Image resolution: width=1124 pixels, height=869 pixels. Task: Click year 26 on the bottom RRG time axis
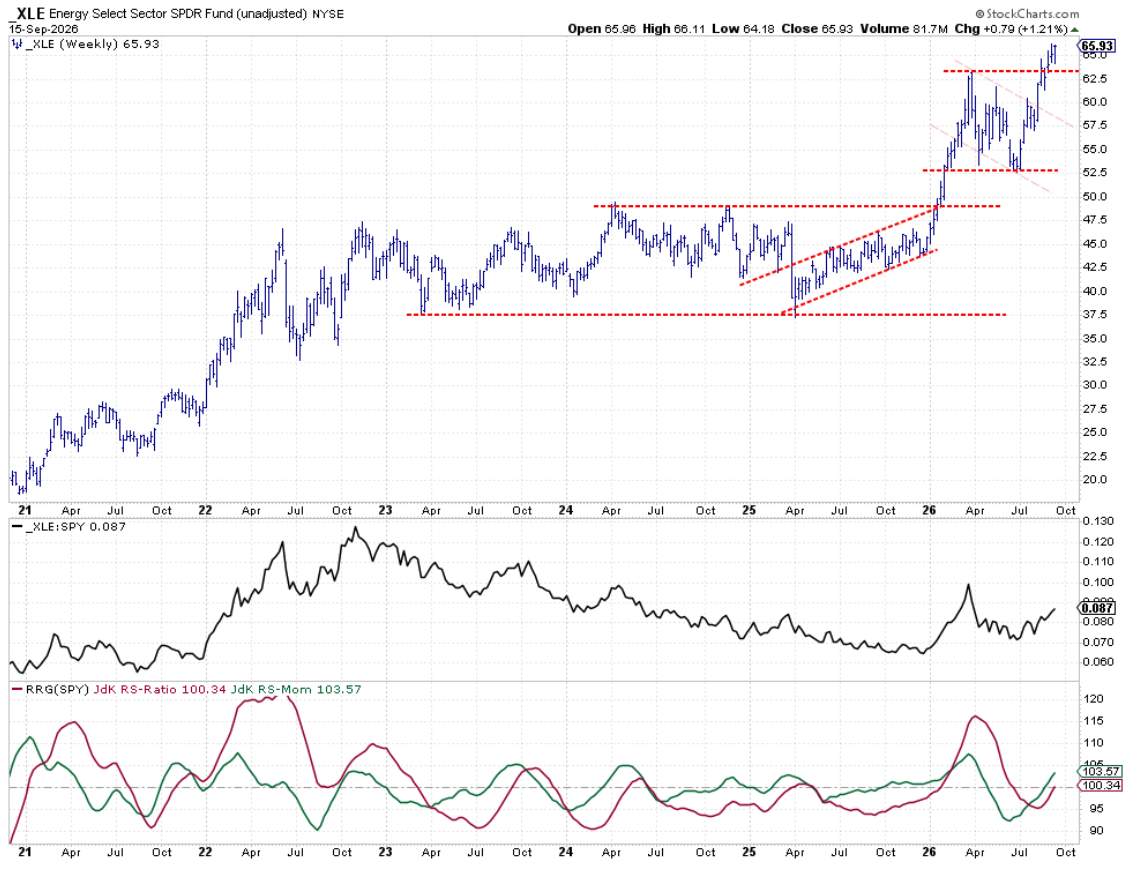click(x=929, y=853)
